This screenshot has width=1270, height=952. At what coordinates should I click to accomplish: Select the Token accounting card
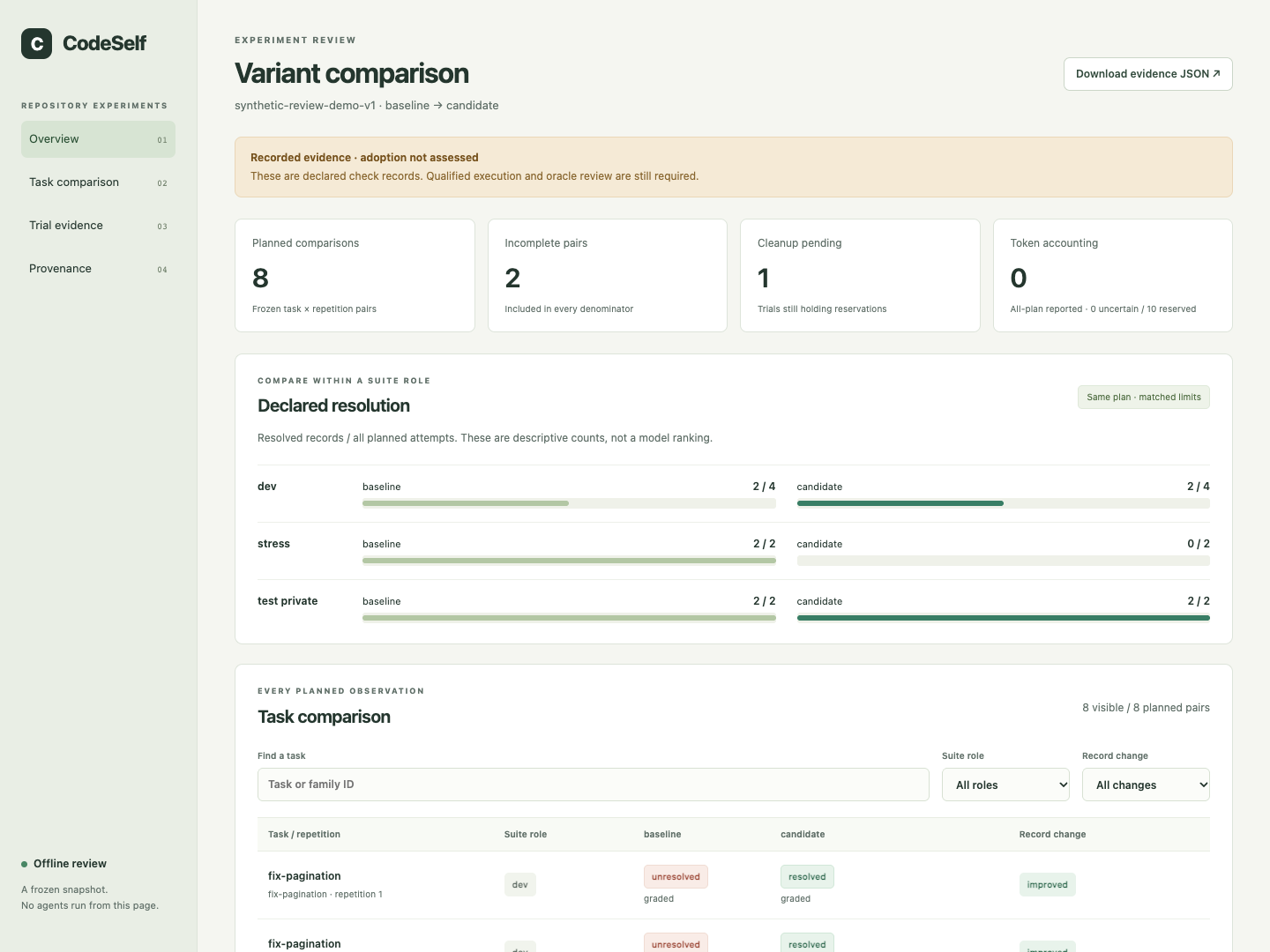point(1113,276)
